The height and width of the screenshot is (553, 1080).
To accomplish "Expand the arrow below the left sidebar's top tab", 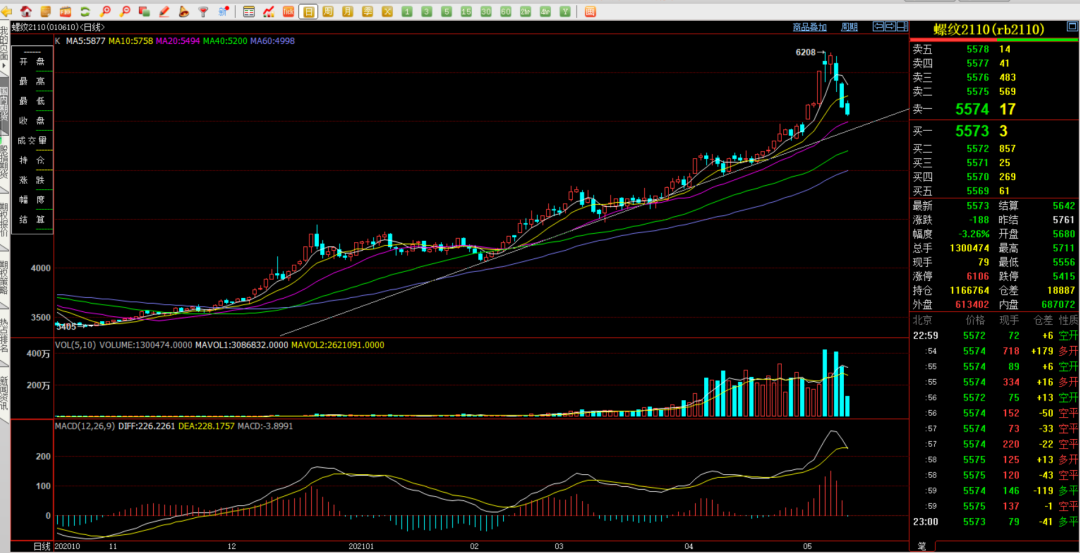I will pos(4,65).
